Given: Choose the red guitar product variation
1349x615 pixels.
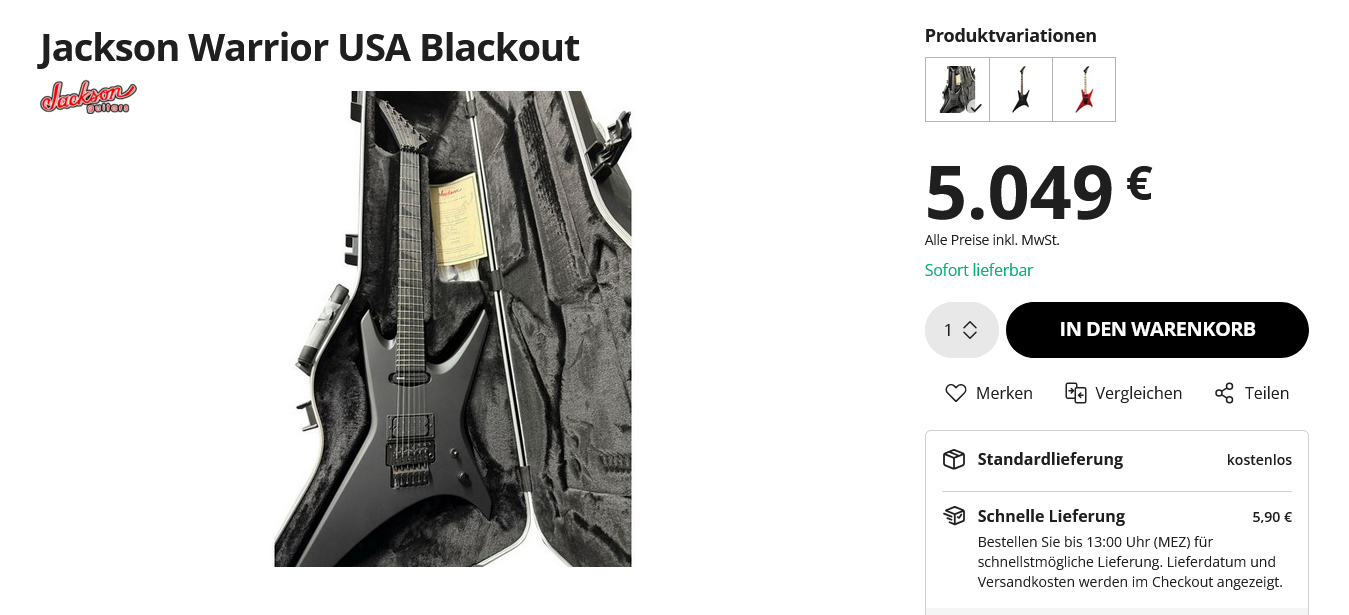Looking at the screenshot, I should (x=1084, y=89).
